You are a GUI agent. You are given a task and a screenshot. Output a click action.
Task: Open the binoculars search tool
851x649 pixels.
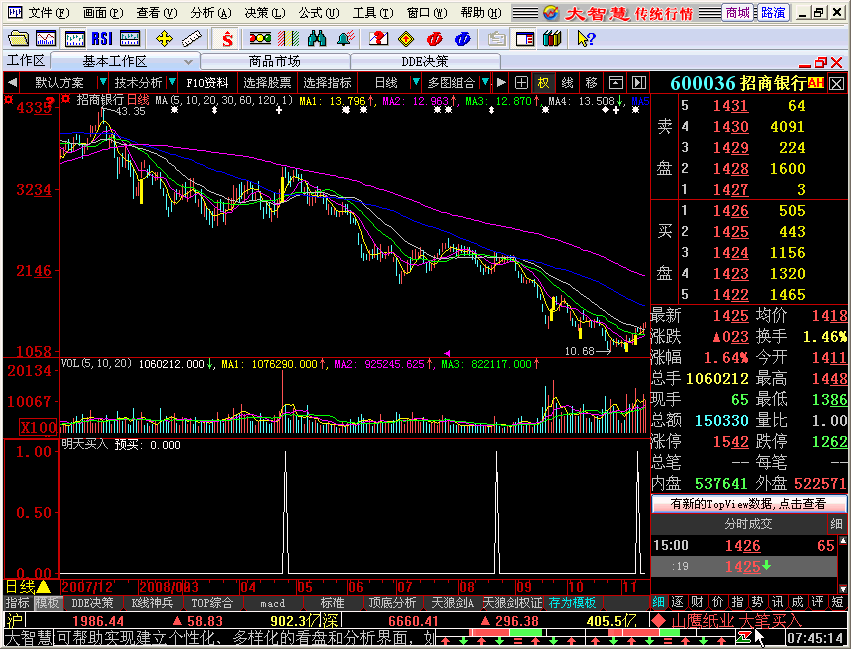click(317, 39)
